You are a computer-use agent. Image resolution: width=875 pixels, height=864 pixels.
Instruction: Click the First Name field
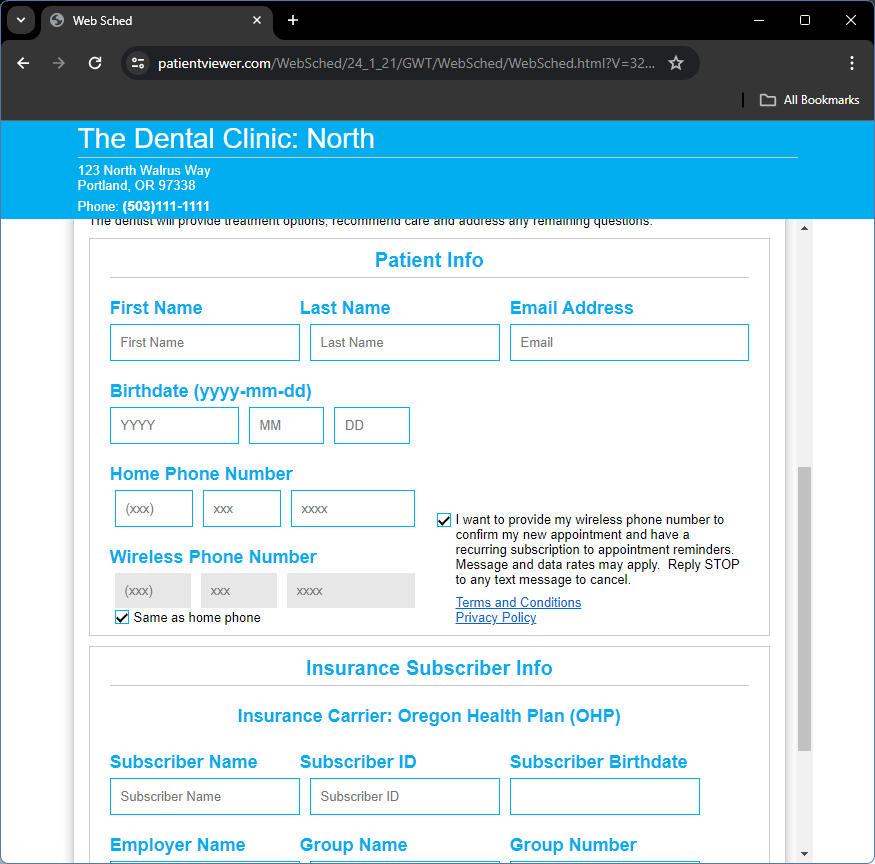(204, 342)
